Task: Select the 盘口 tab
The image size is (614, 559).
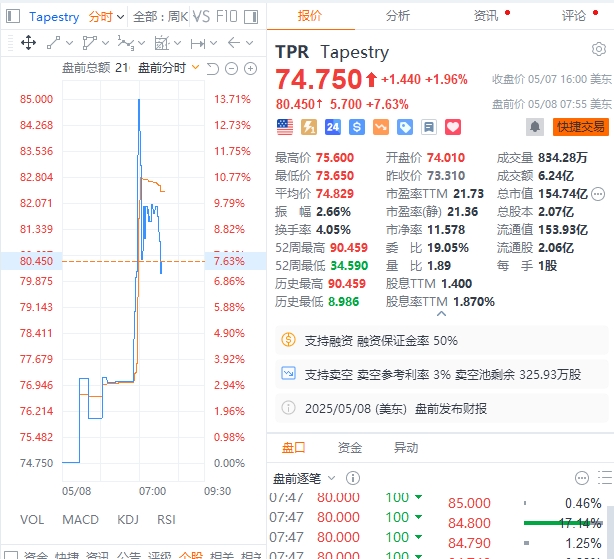Action: [x=294, y=447]
